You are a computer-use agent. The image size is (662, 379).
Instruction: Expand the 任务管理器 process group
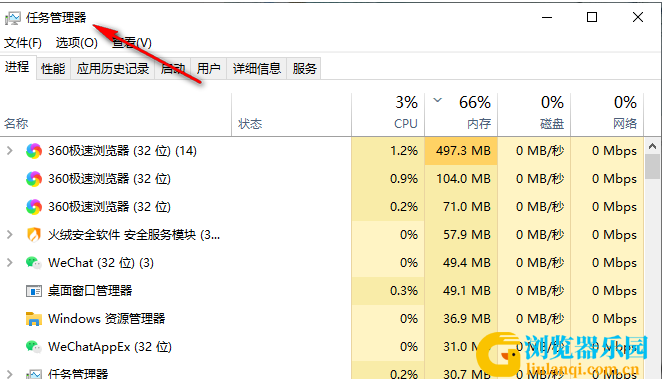[10, 374]
